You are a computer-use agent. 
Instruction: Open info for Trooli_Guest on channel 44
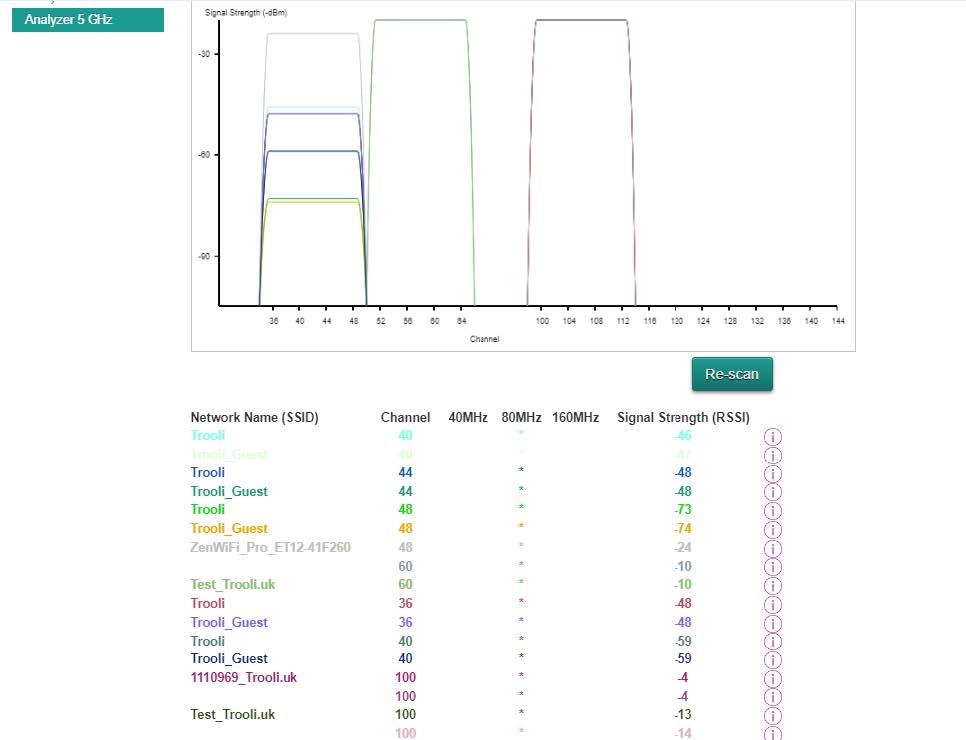click(x=772, y=492)
